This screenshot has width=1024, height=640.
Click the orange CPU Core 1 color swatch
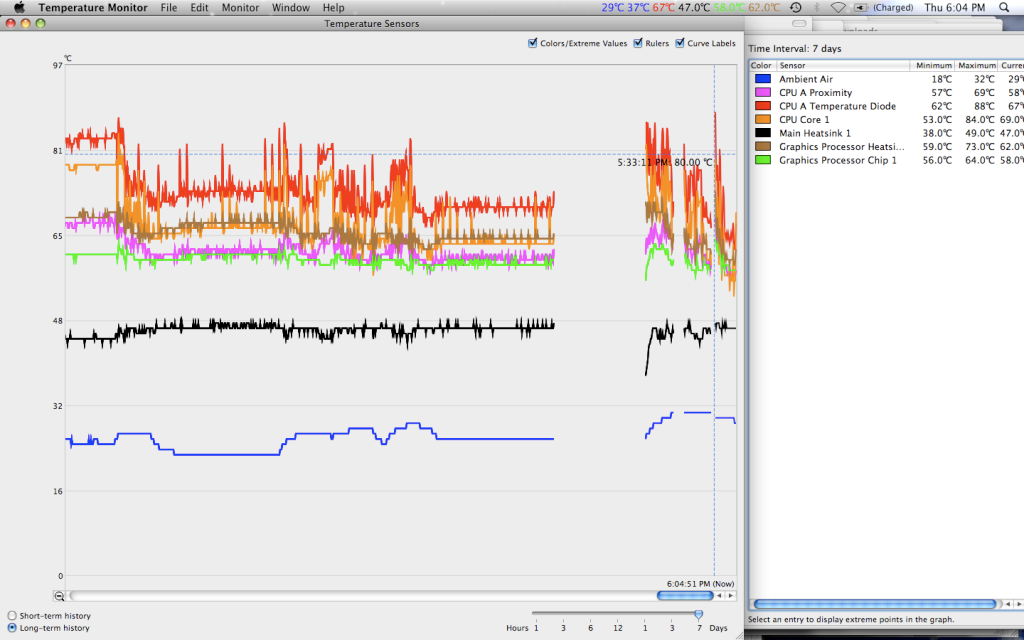(x=762, y=120)
